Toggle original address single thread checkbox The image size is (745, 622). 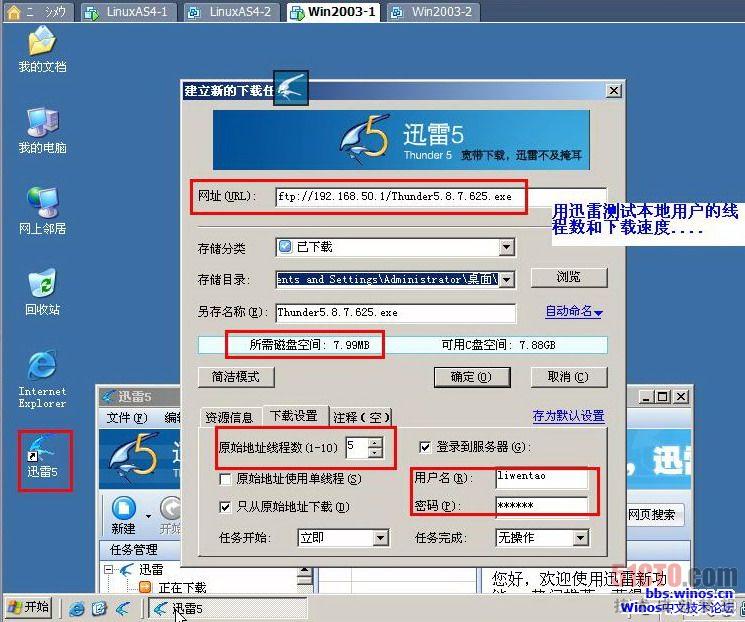coord(225,479)
